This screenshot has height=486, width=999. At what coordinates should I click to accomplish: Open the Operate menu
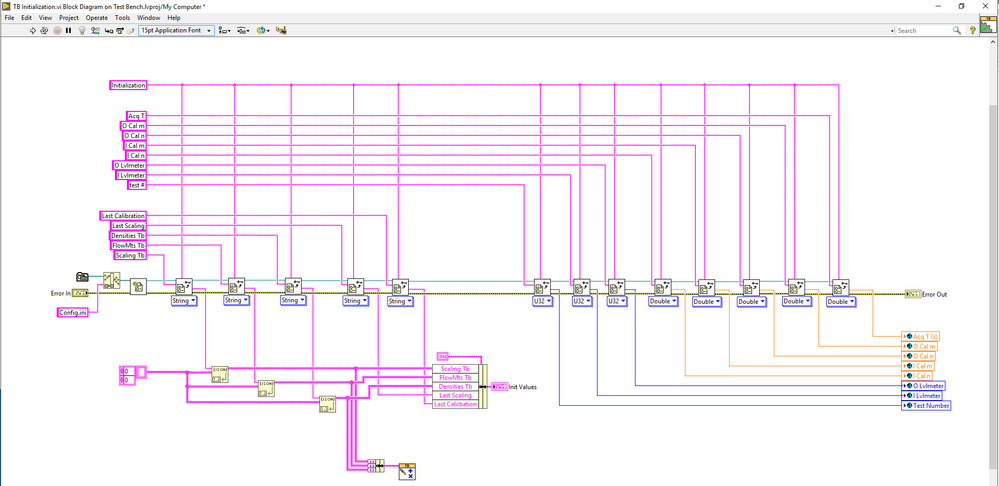(x=97, y=18)
